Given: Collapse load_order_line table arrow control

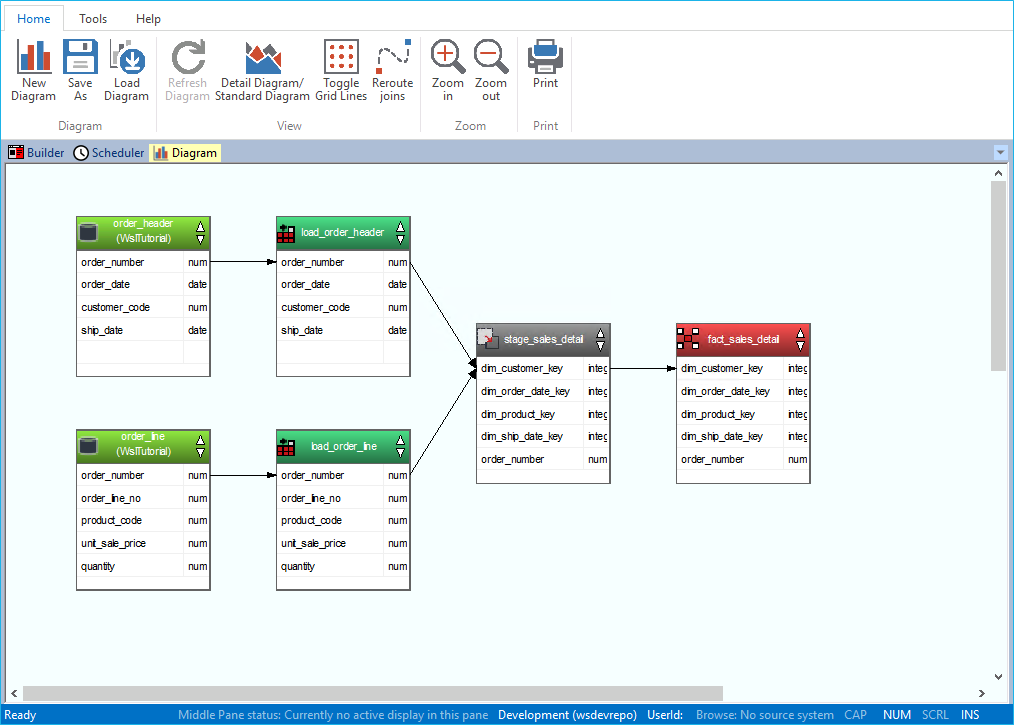Looking at the screenshot, I should pos(400,446).
